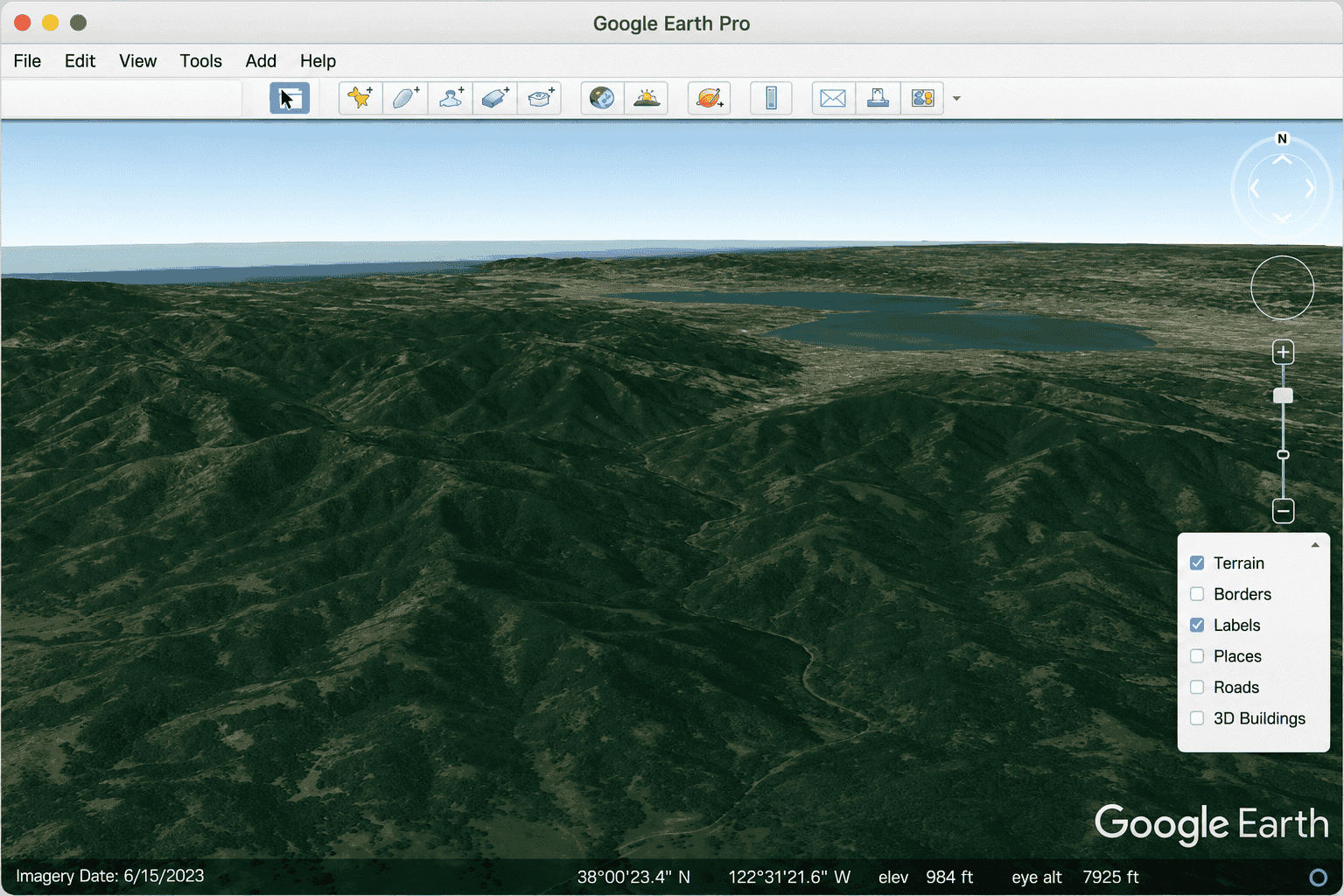Uncheck the Labels layer
This screenshot has width=1344, height=896.
[x=1197, y=625]
